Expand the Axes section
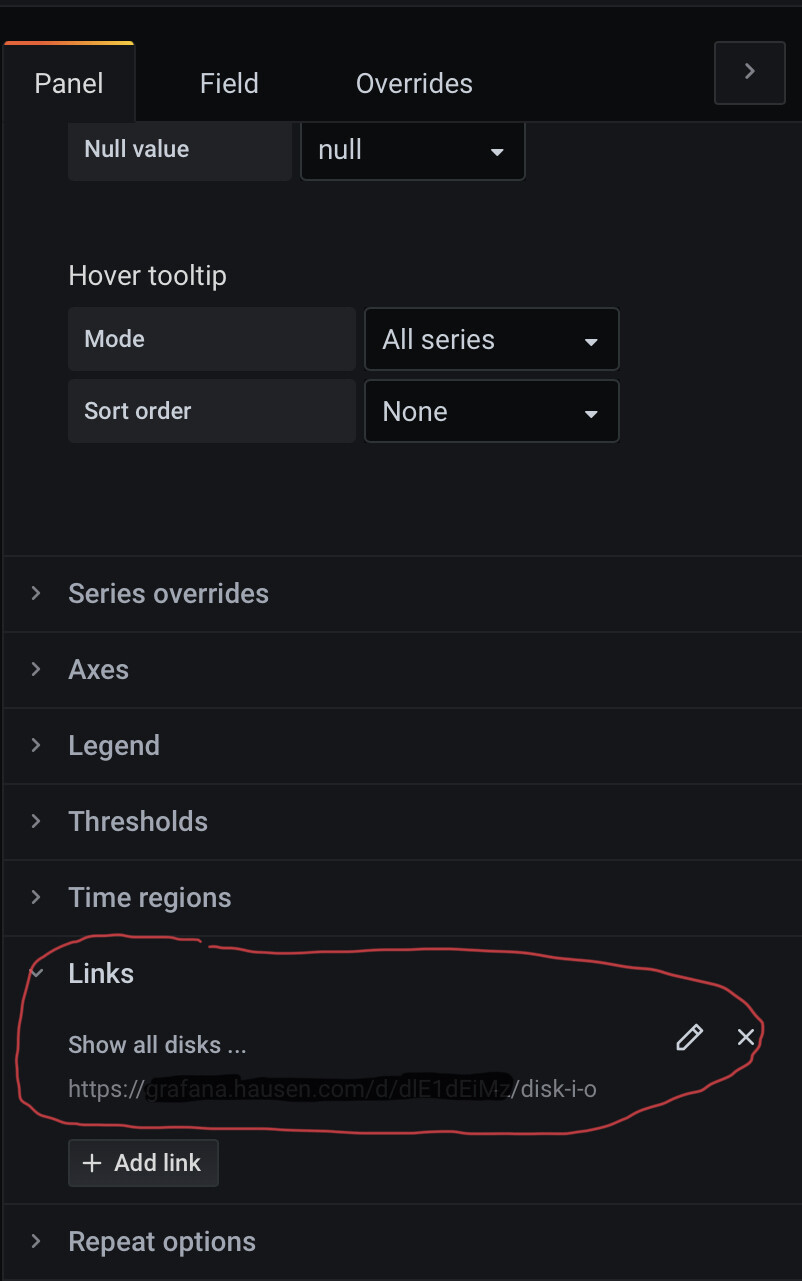 [401, 670]
